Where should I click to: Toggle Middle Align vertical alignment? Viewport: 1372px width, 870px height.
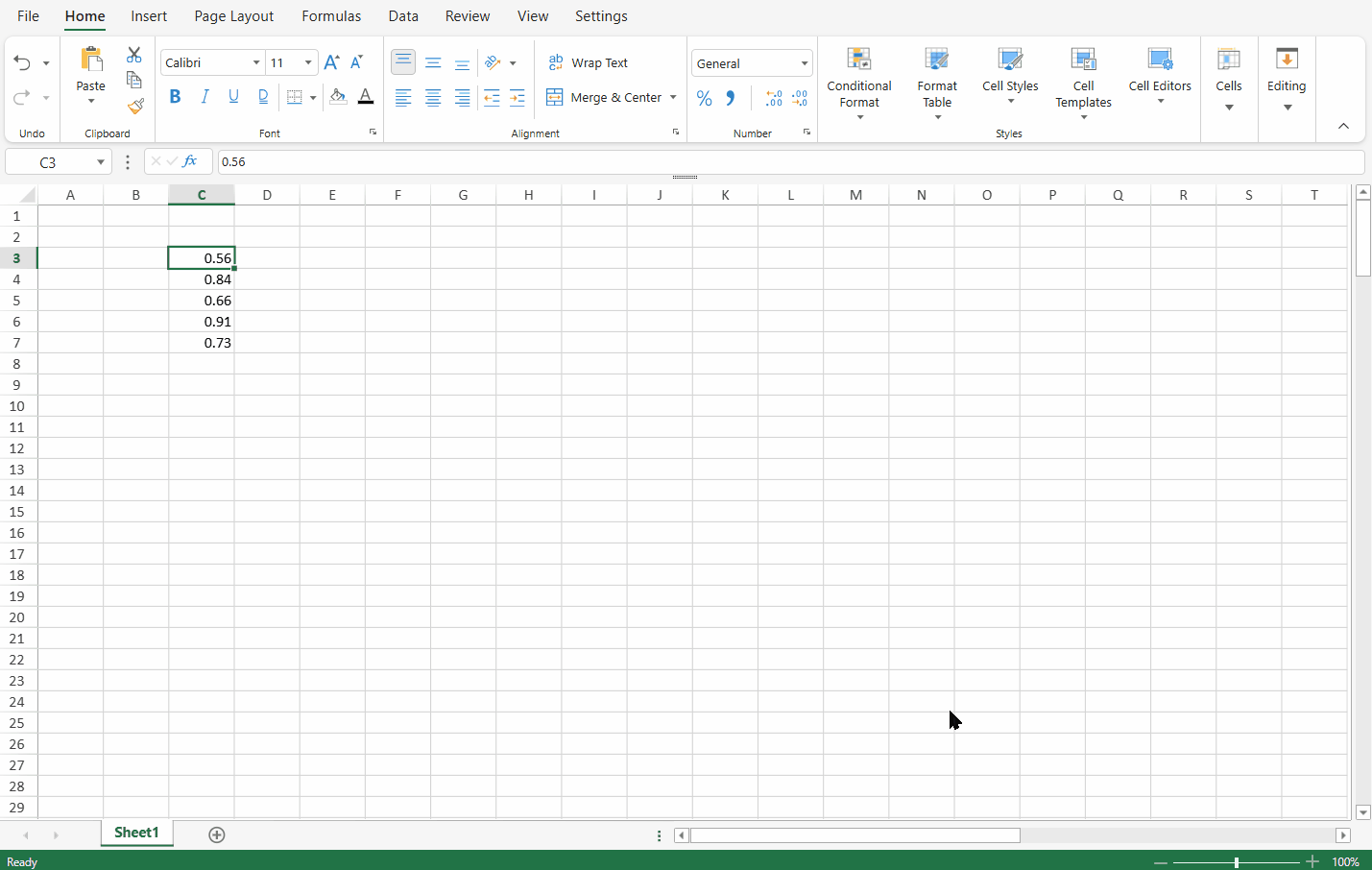click(x=433, y=62)
